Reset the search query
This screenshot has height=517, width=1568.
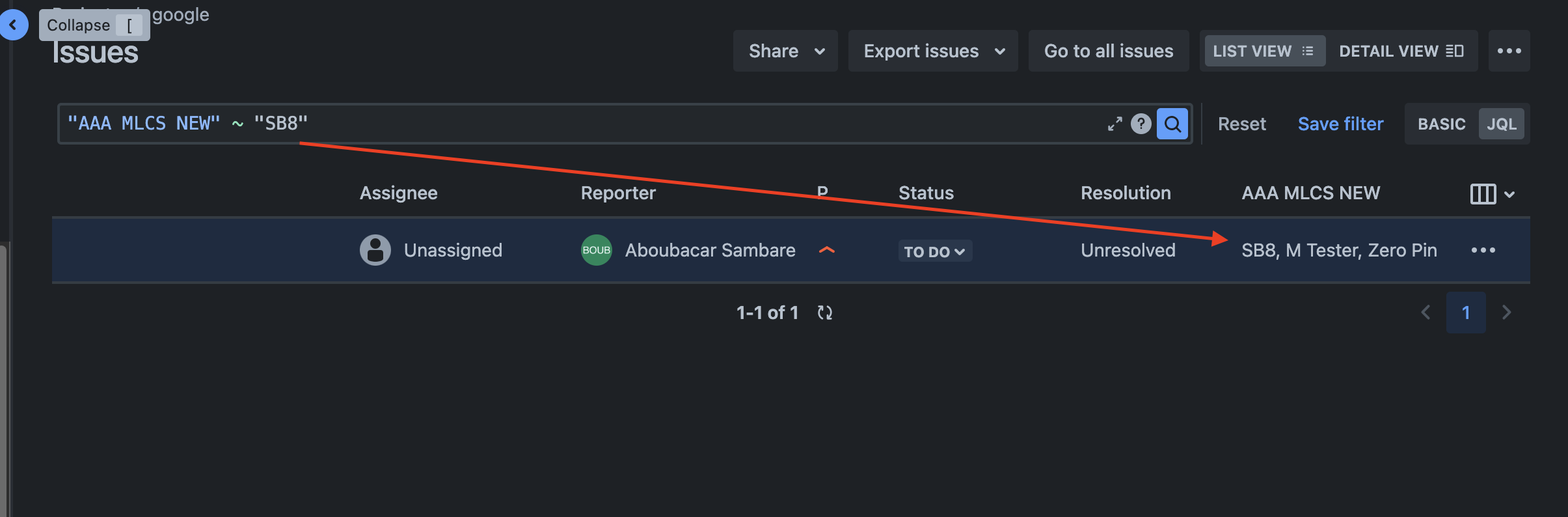pos(1241,124)
